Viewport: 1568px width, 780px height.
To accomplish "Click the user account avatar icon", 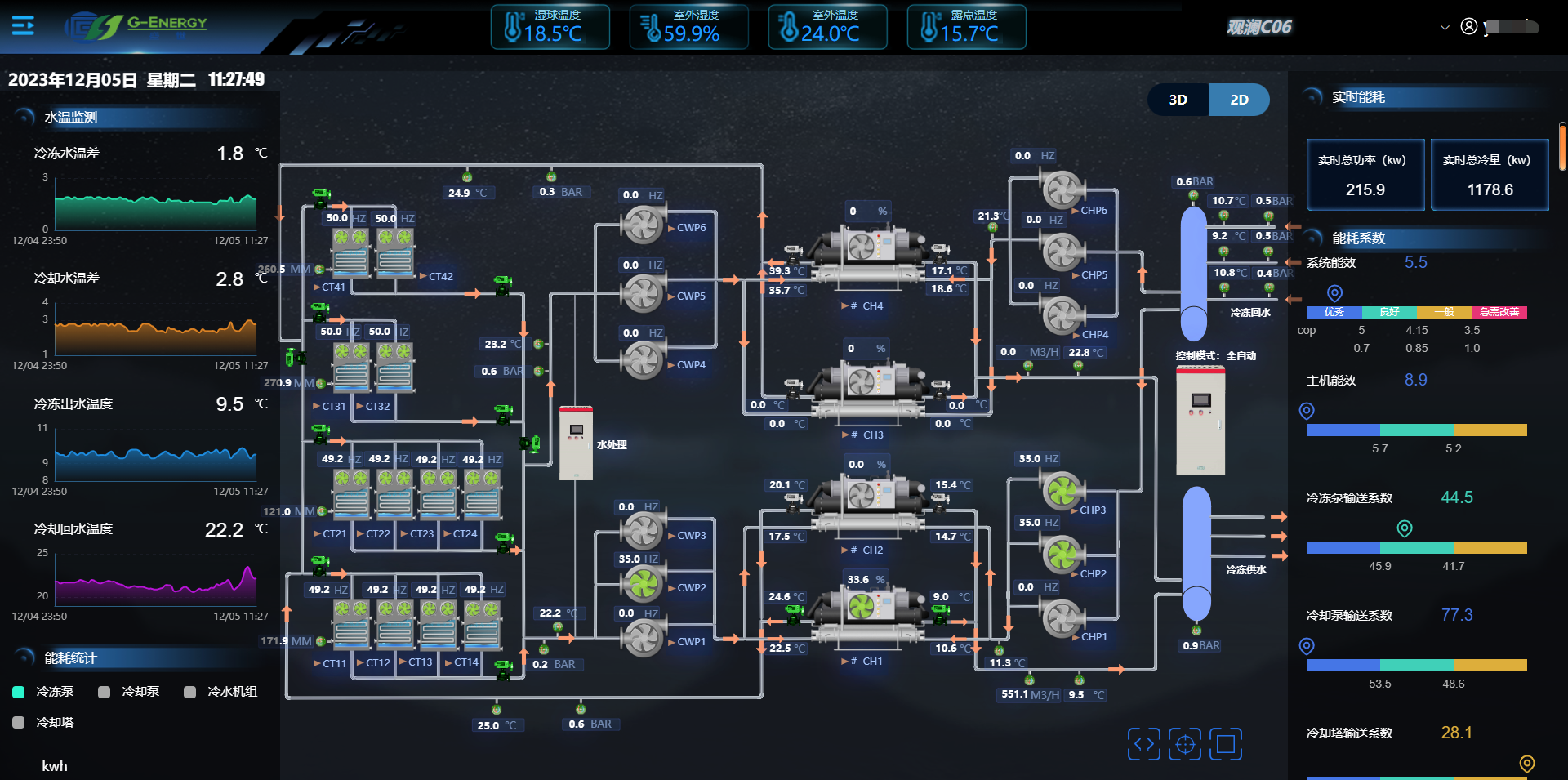I will tap(1468, 27).
